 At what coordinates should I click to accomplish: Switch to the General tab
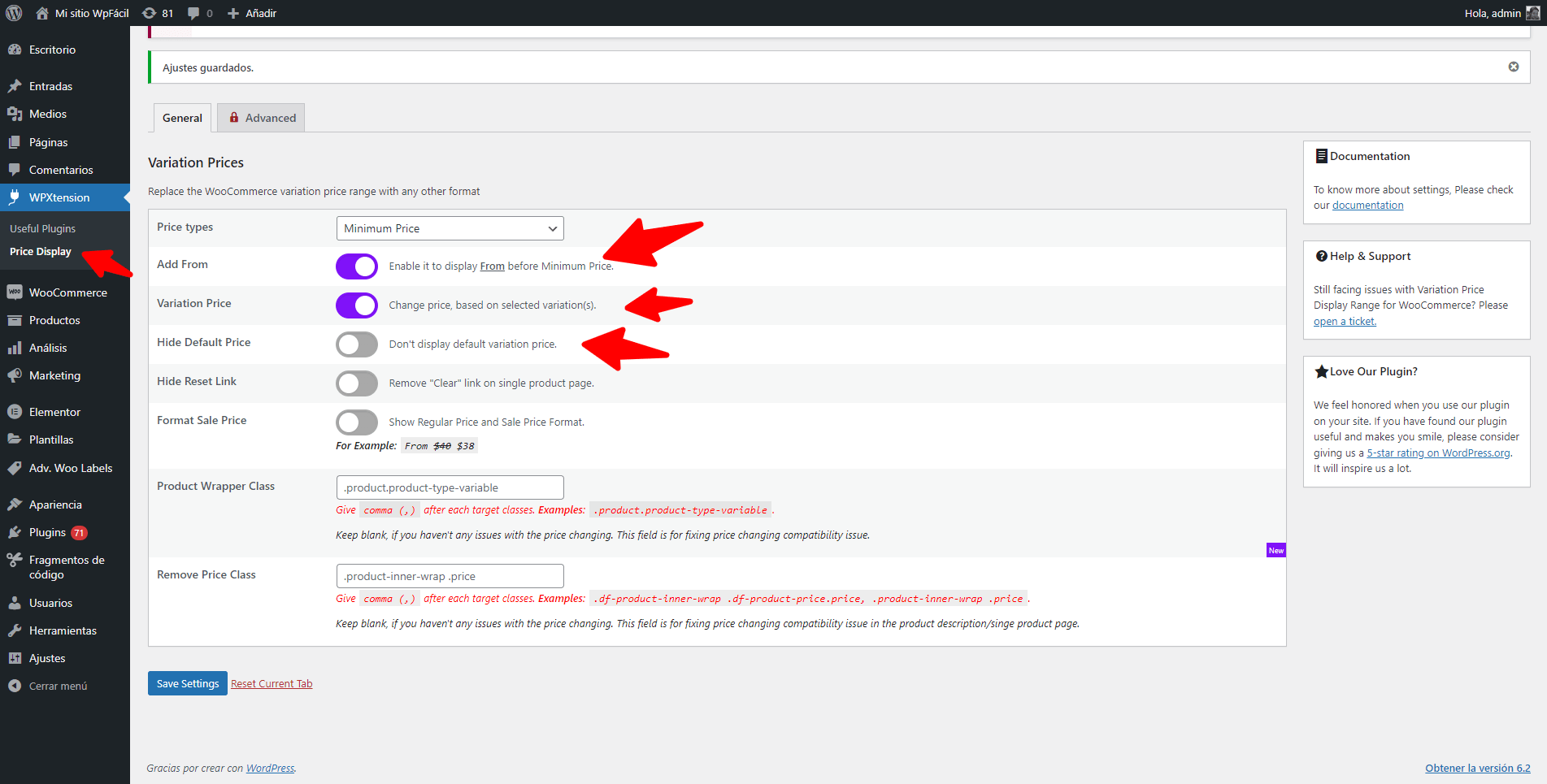coord(182,118)
